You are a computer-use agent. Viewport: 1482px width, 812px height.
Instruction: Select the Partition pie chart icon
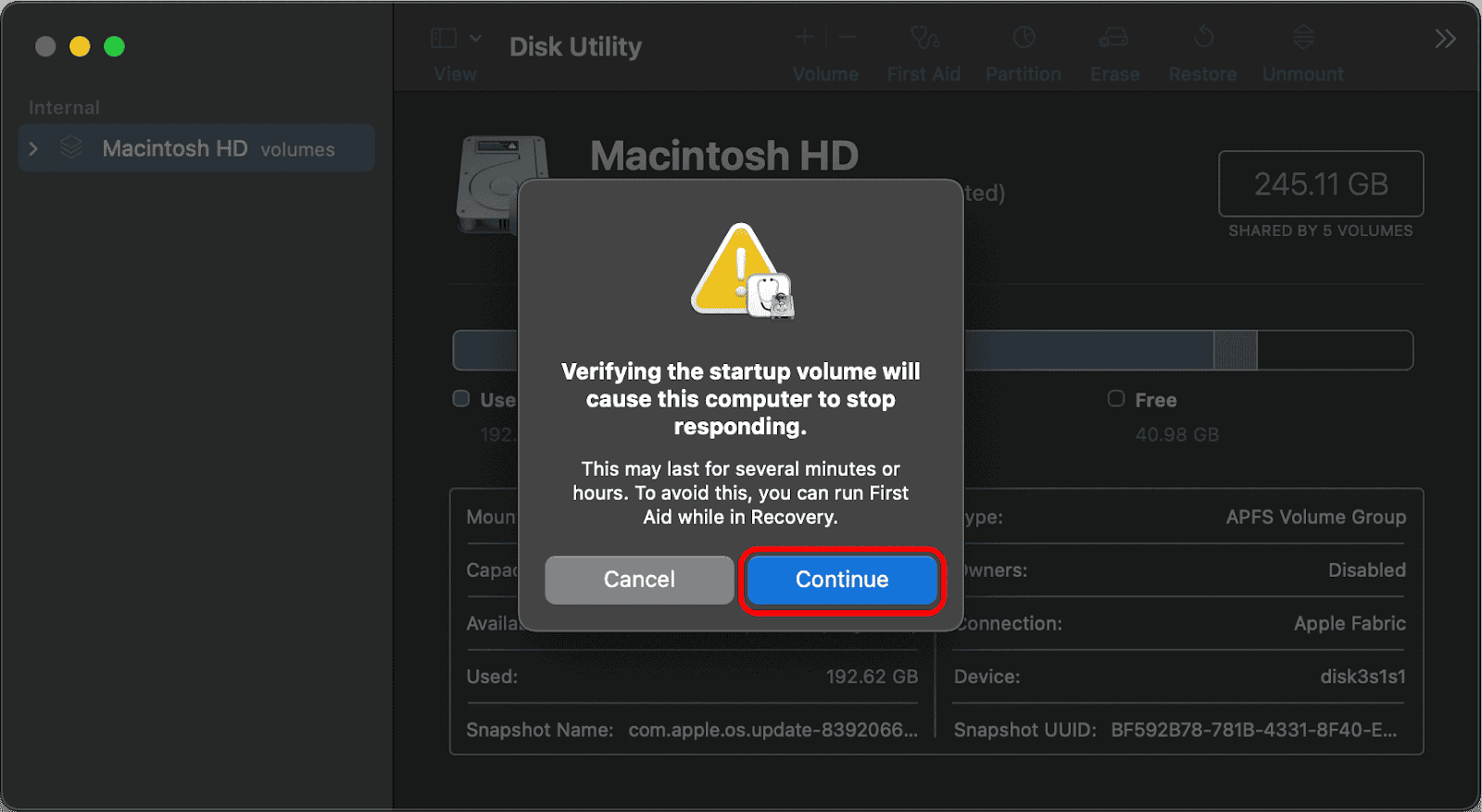coord(1024,38)
